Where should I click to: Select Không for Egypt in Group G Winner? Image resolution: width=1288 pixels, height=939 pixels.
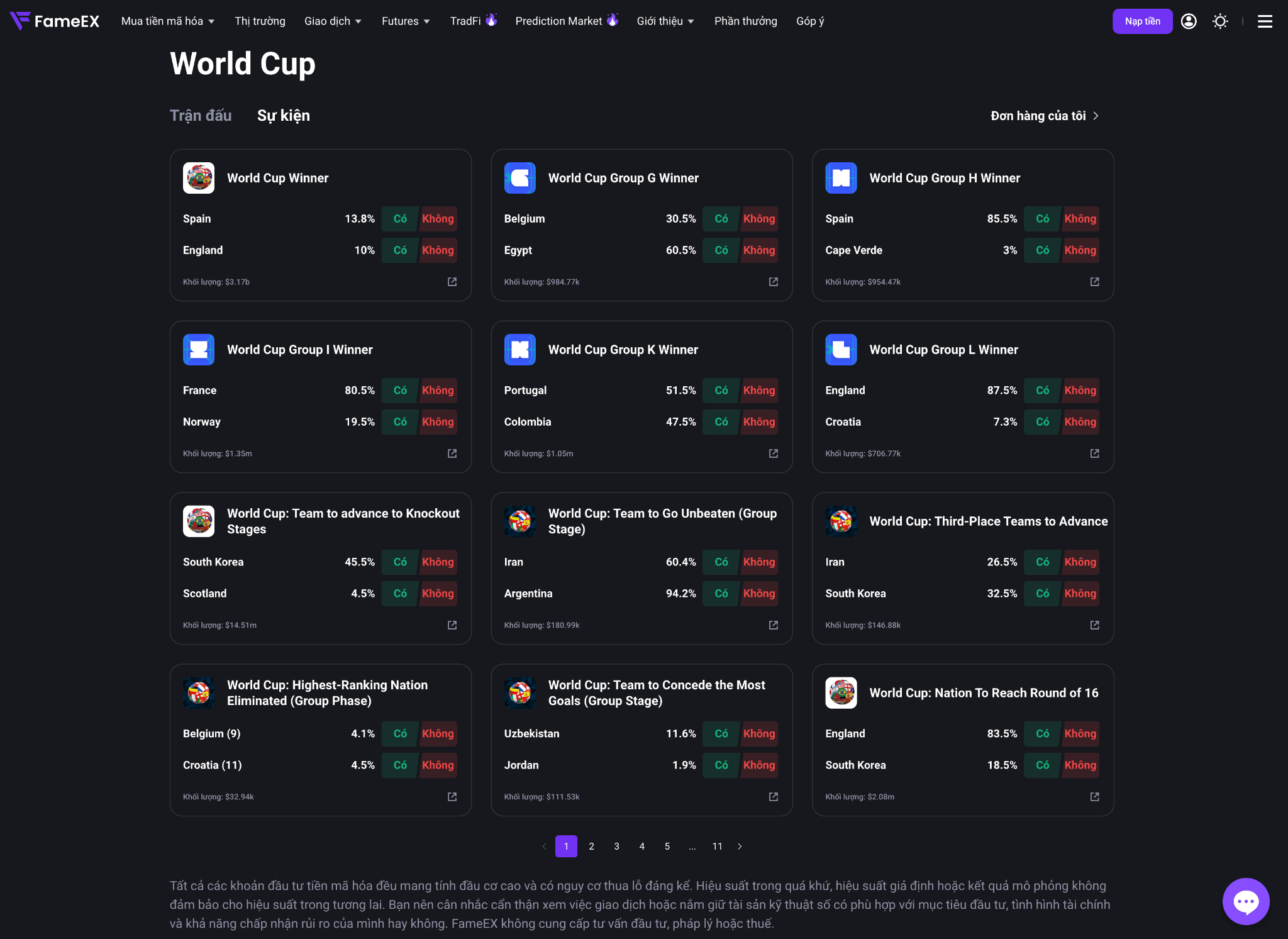click(x=759, y=250)
